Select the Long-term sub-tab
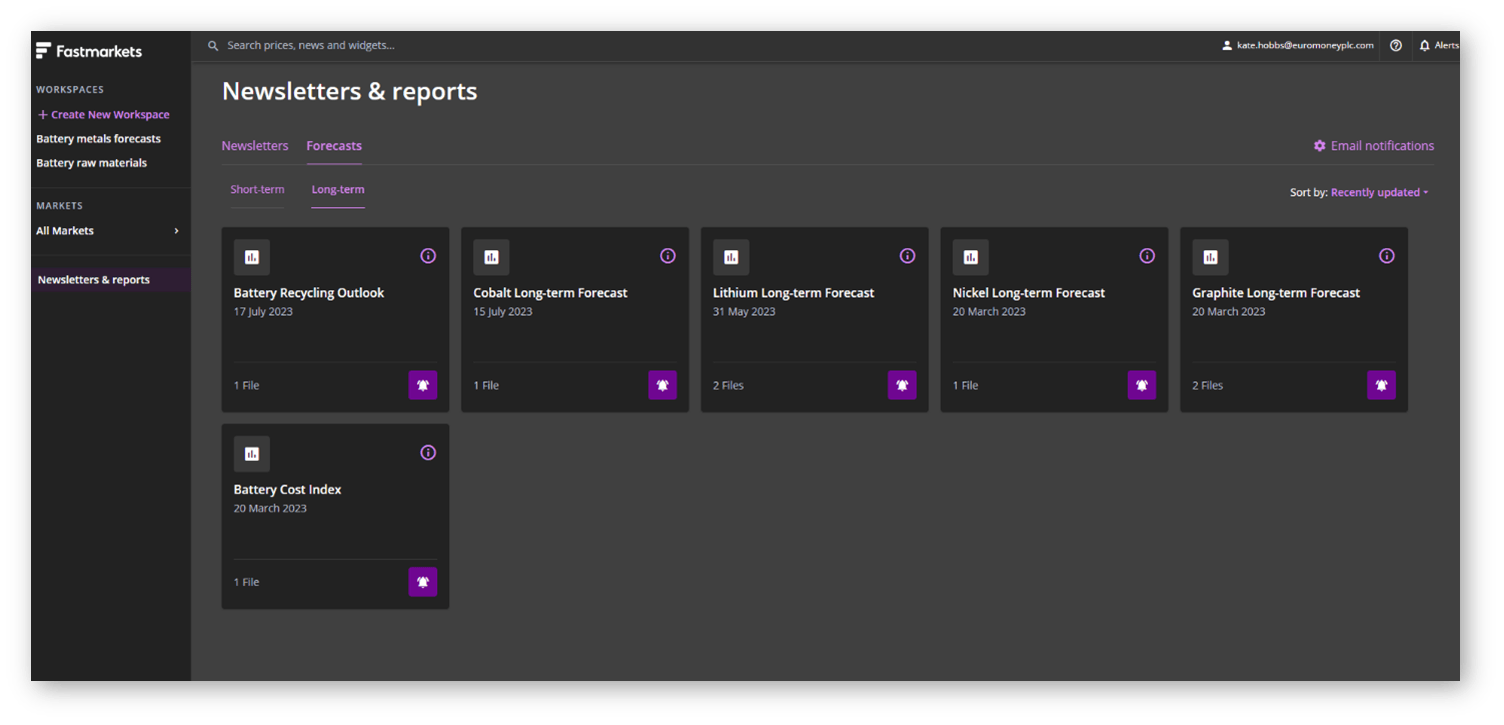 click(x=338, y=190)
